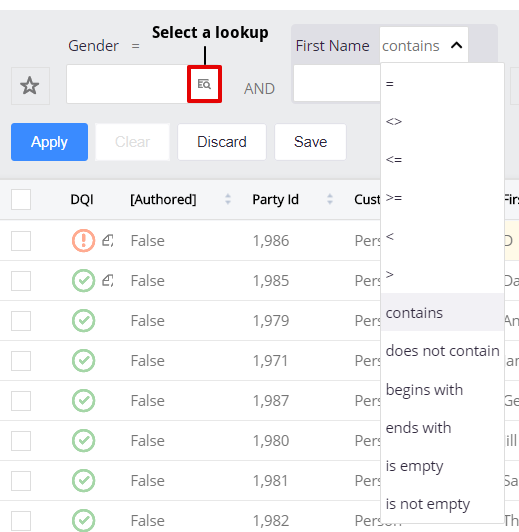Choose the 'is not empty' option
519x532 pixels.
click(x=442, y=504)
